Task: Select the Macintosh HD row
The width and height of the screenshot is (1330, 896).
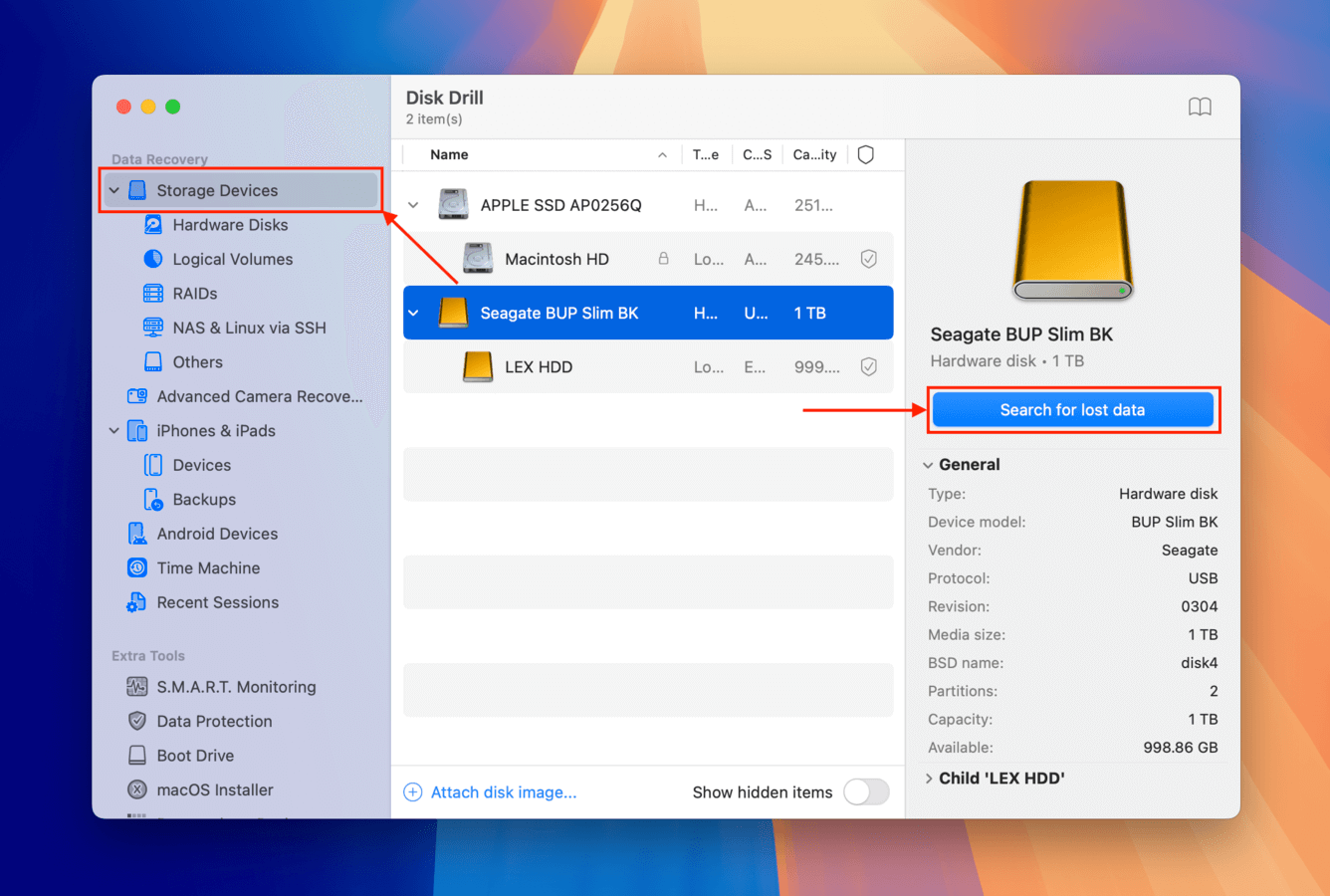Action: coord(648,259)
